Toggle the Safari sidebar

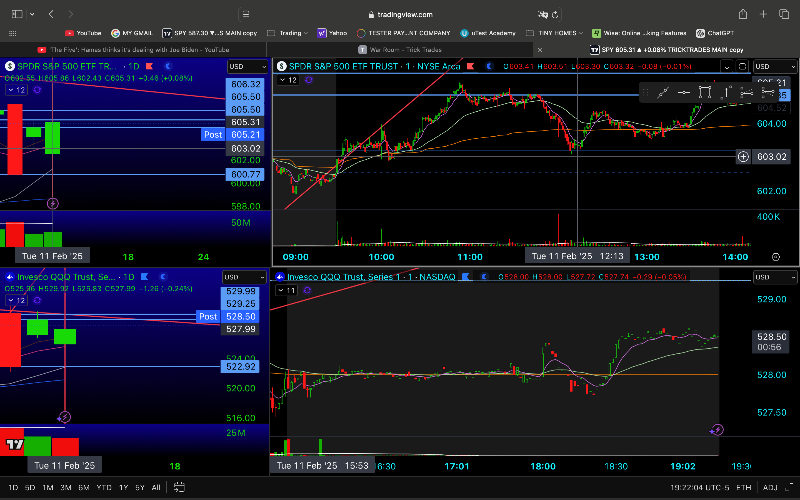tap(17, 14)
